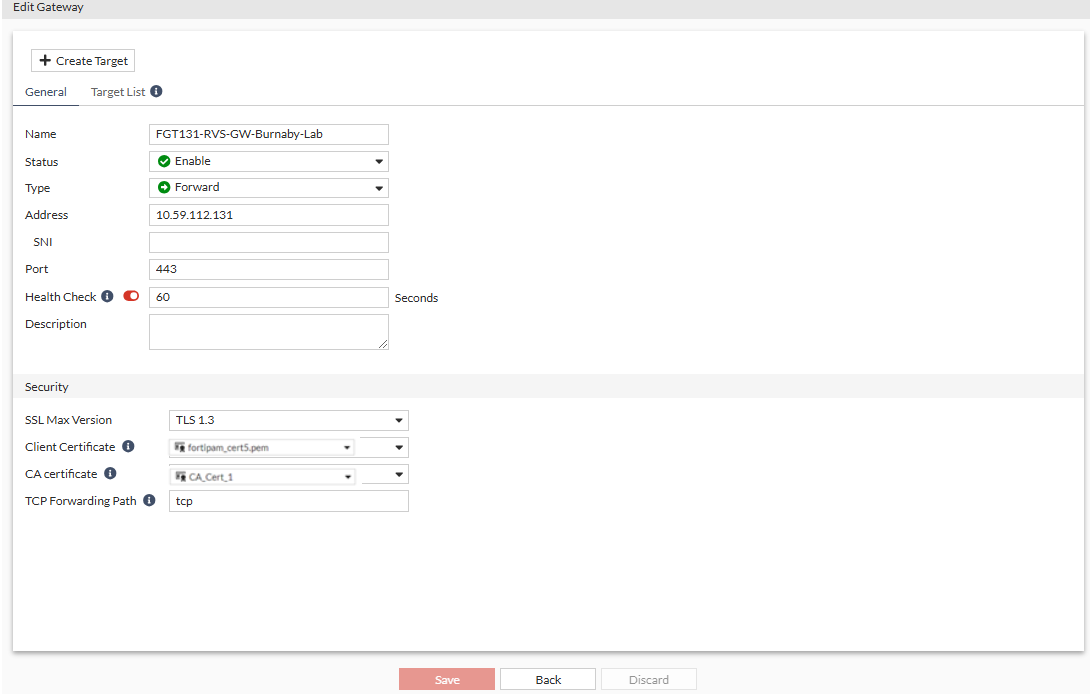Viewport: 1090px width, 695px height.
Task: Click the Back button
Action: pos(547,679)
